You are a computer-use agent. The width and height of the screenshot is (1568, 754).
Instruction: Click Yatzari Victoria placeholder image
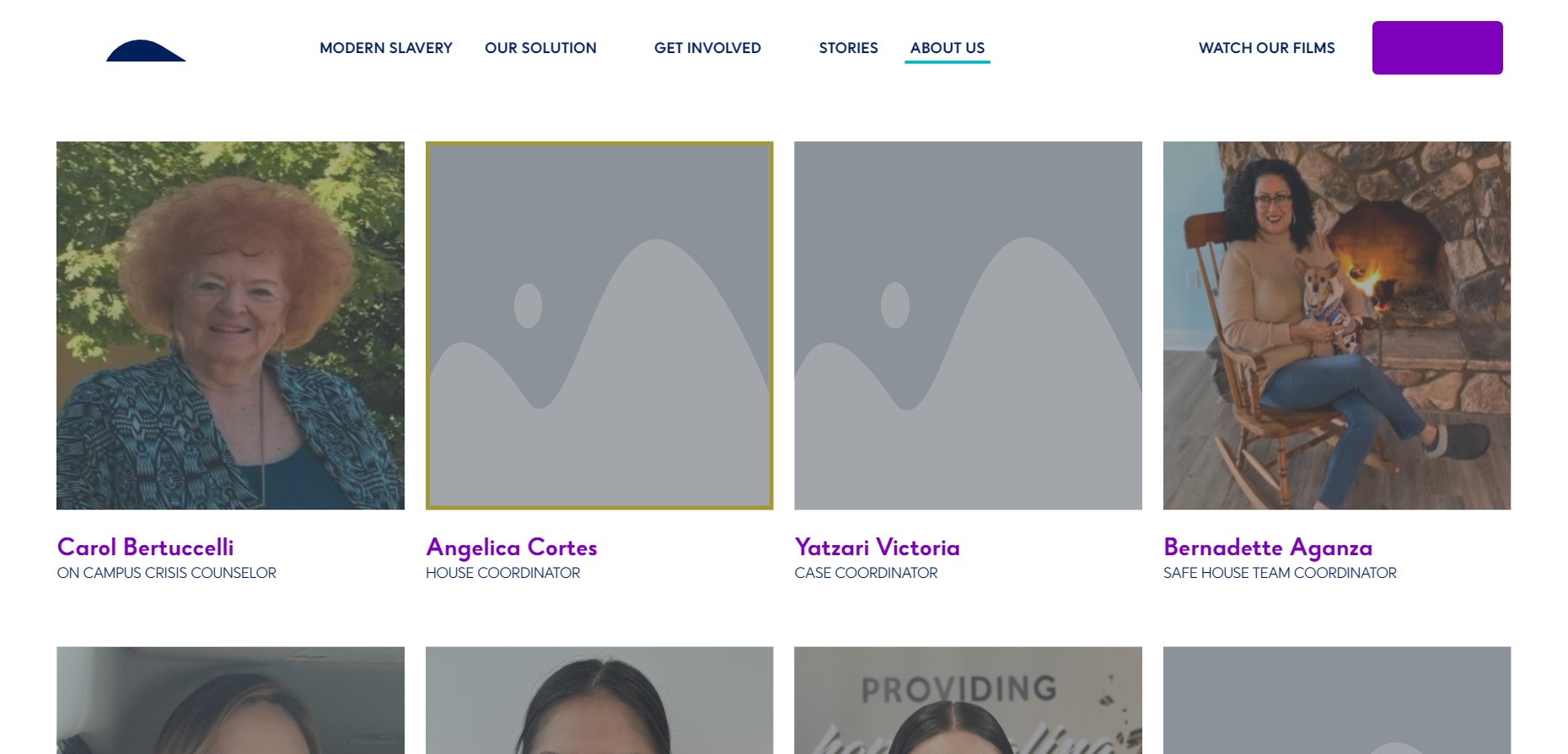[968, 325]
